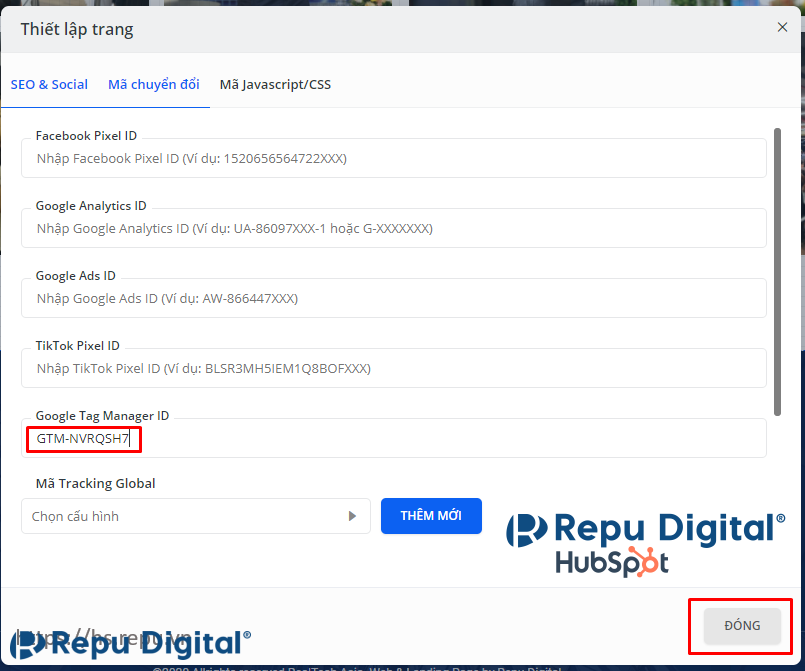
Task: Click the arrow in Chọn cấu hình selector
Action: click(x=352, y=516)
